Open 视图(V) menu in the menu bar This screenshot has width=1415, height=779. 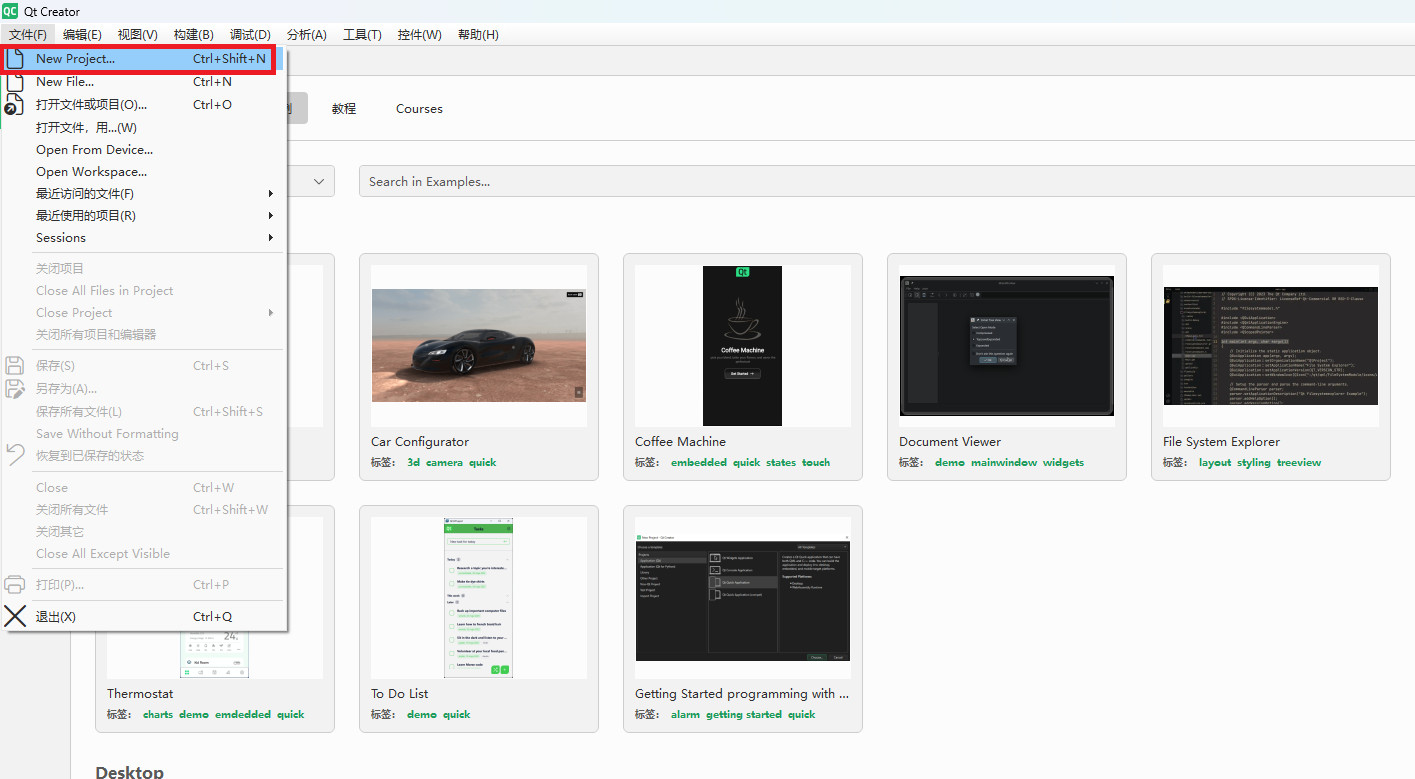click(x=137, y=35)
